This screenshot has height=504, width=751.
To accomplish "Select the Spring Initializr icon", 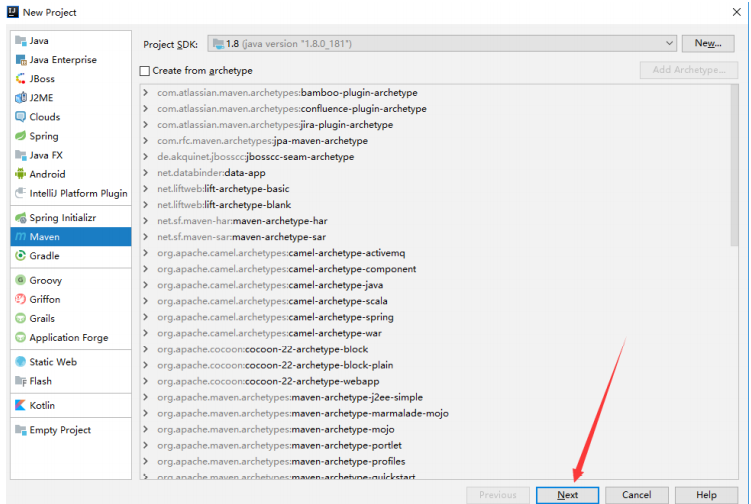I will [x=21, y=218].
